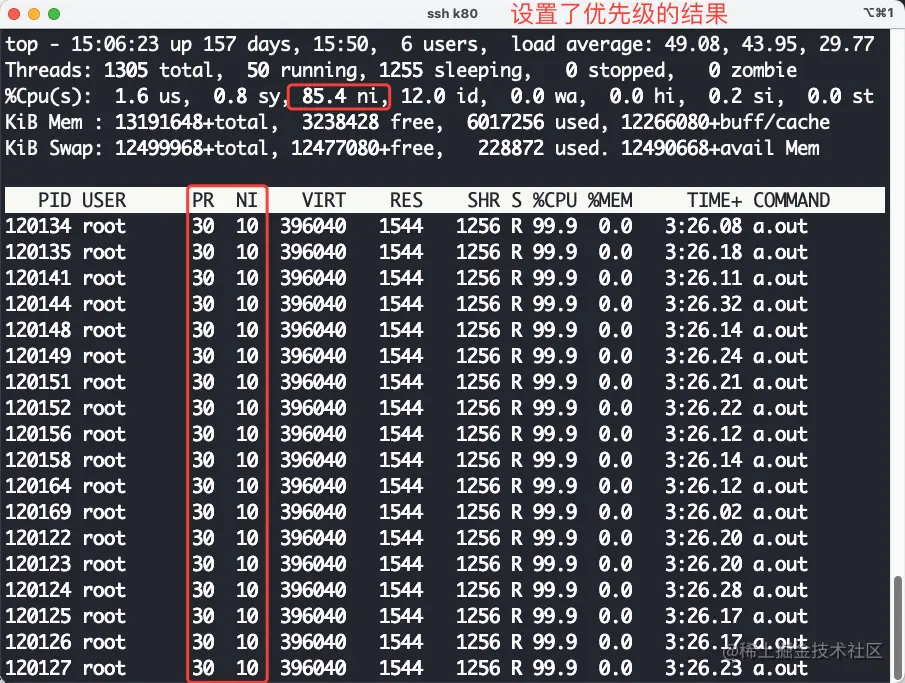
Task: Click PID 120156 in process list
Action: click(38, 434)
